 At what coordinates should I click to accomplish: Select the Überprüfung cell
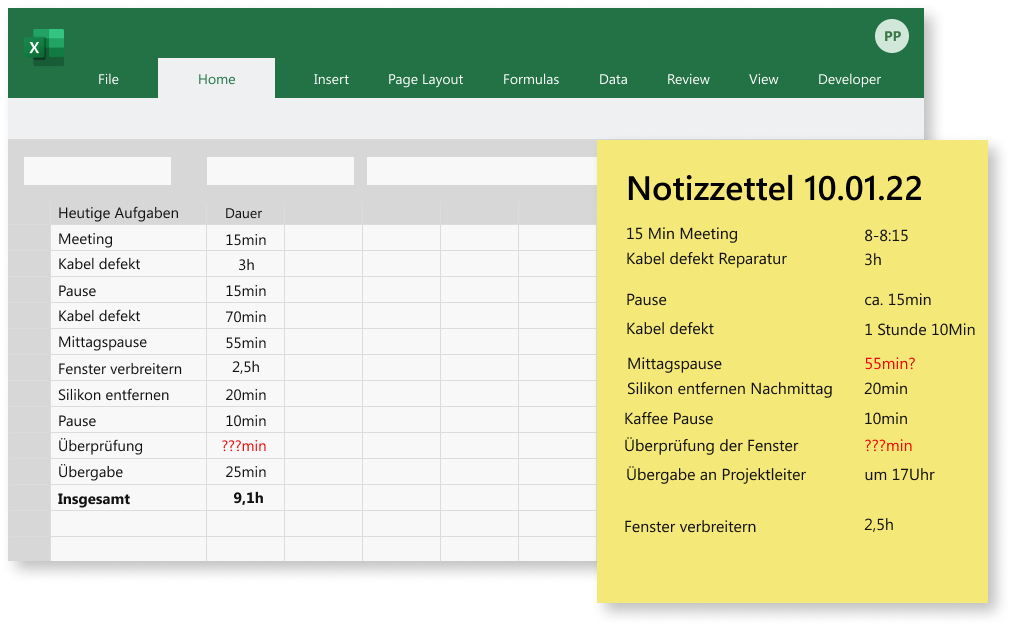(x=128, y=446)
